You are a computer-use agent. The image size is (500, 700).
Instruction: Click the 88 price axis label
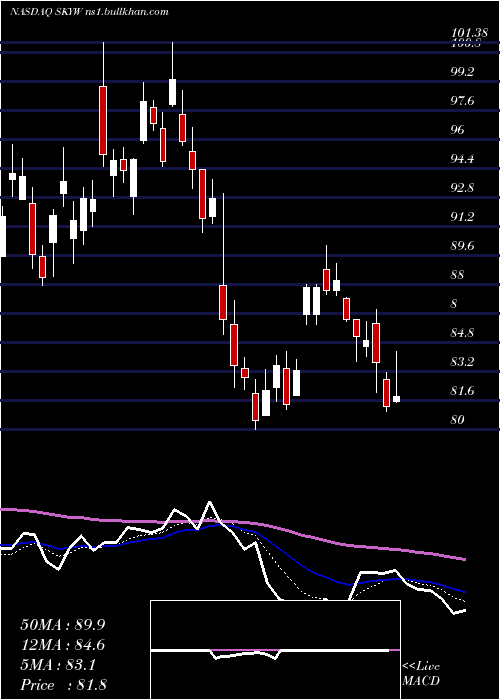(458, 275)
